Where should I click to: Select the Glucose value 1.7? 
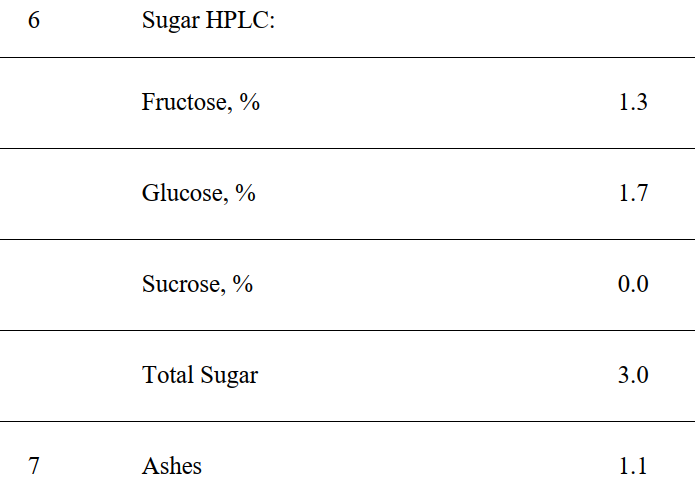click(x=633, y=193)
